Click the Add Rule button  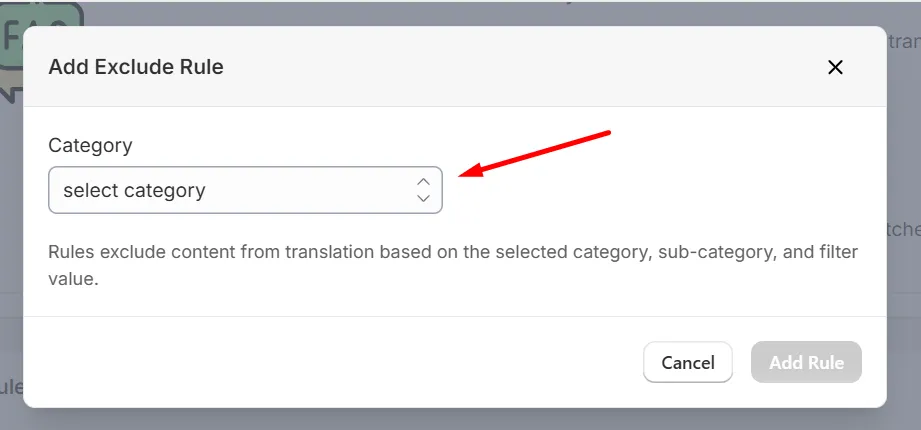click(x=806, y=362)
